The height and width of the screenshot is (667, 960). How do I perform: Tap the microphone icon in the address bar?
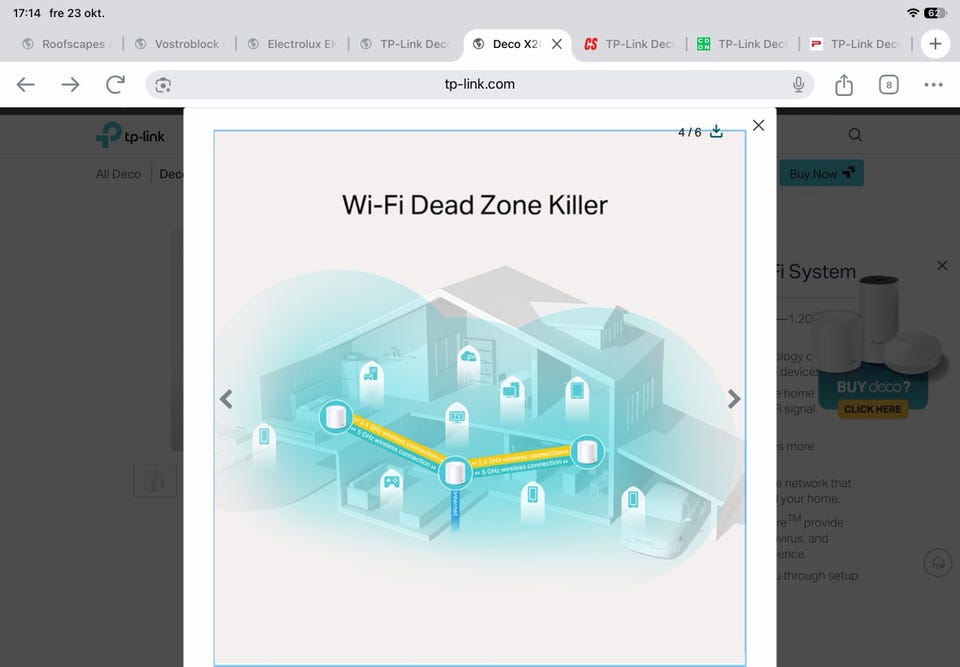[x=798, y=85]
